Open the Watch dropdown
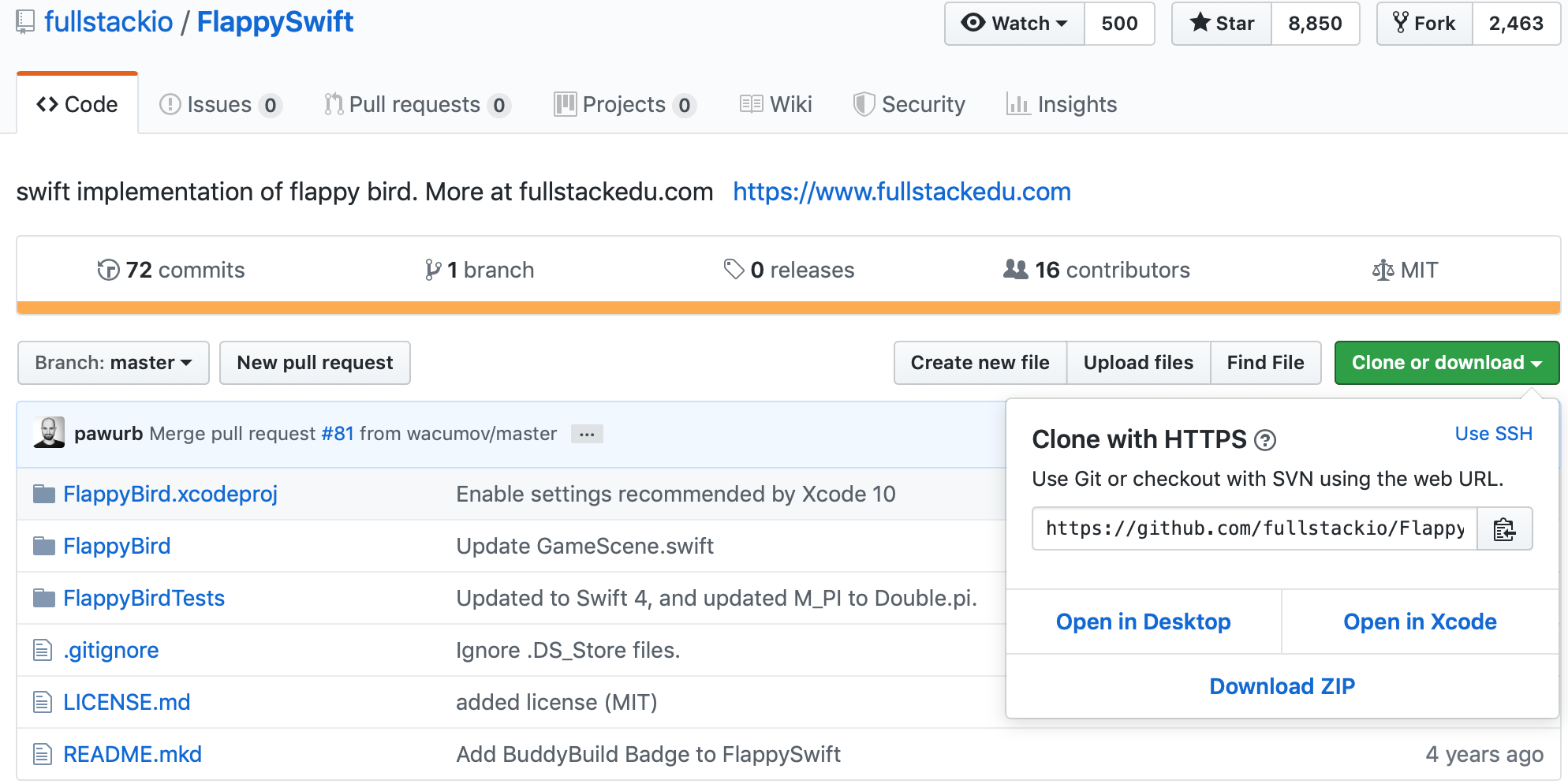1568x784 pixels. pos(1014,24)
